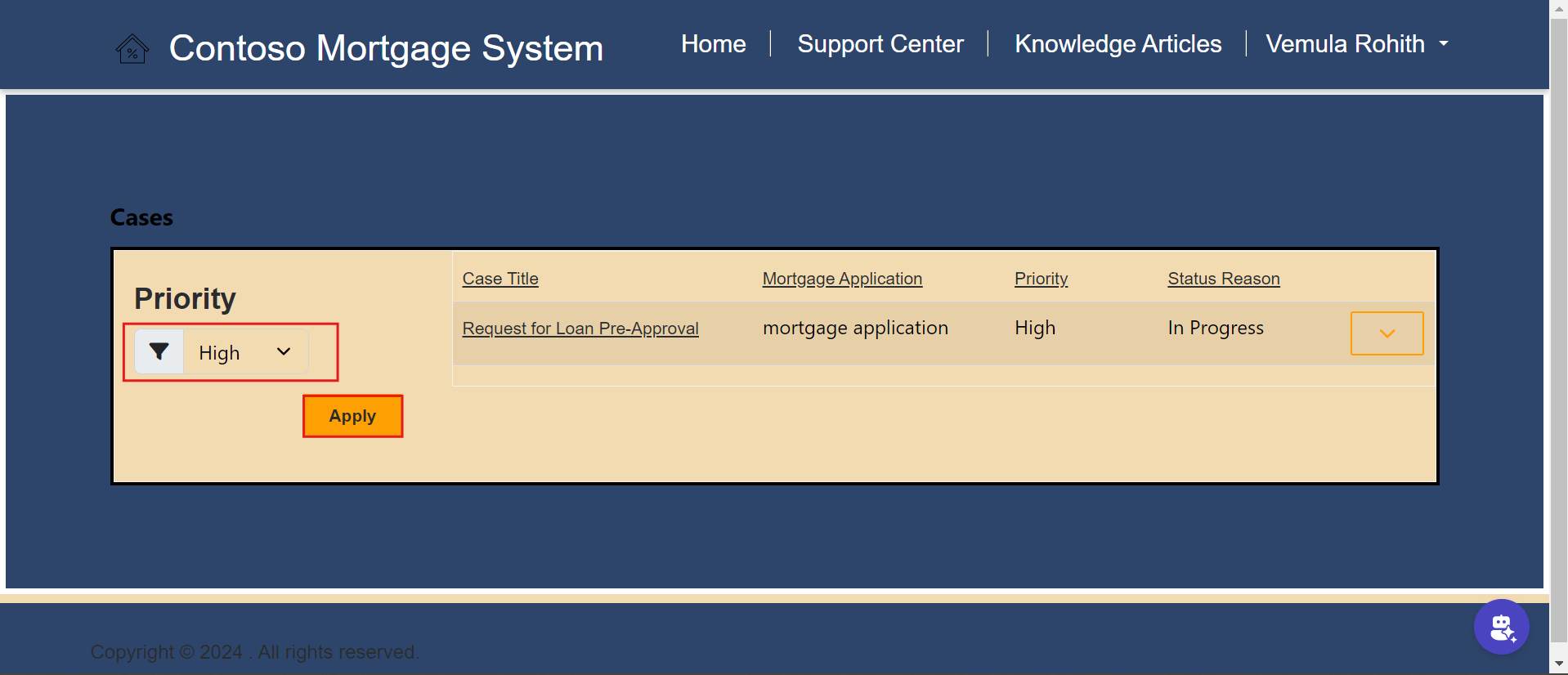Click the house logo icon
This screenshot has height=675, width=1568.
tap(132, 49)
